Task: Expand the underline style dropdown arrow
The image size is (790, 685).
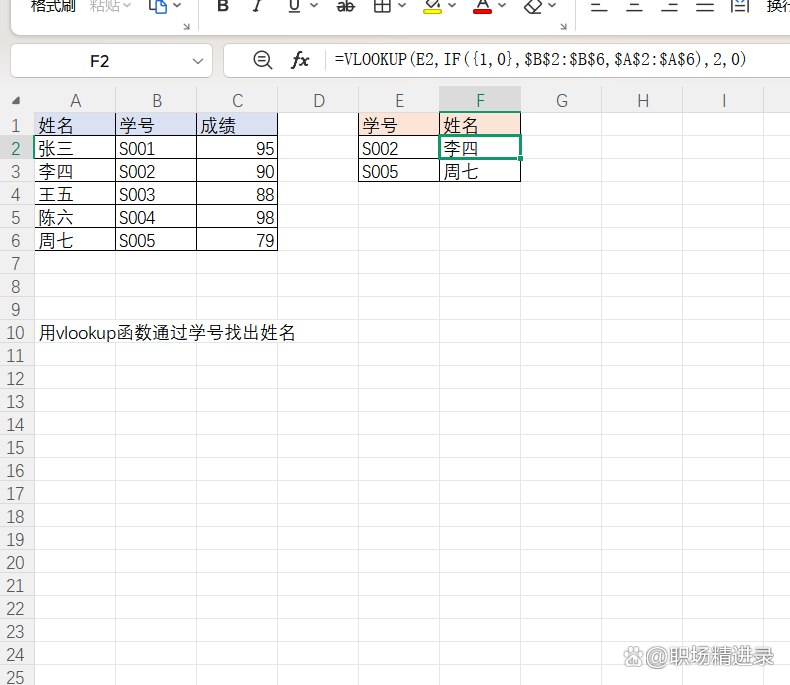Action: pos(314,6)
